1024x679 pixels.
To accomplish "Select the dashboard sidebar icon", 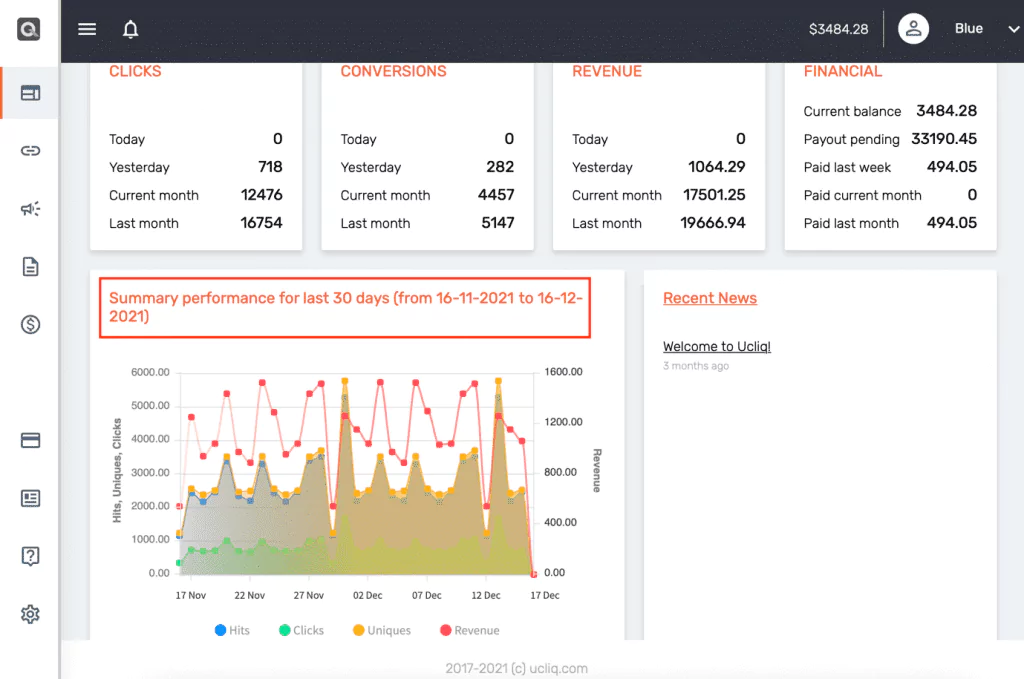I will (30, 93).
